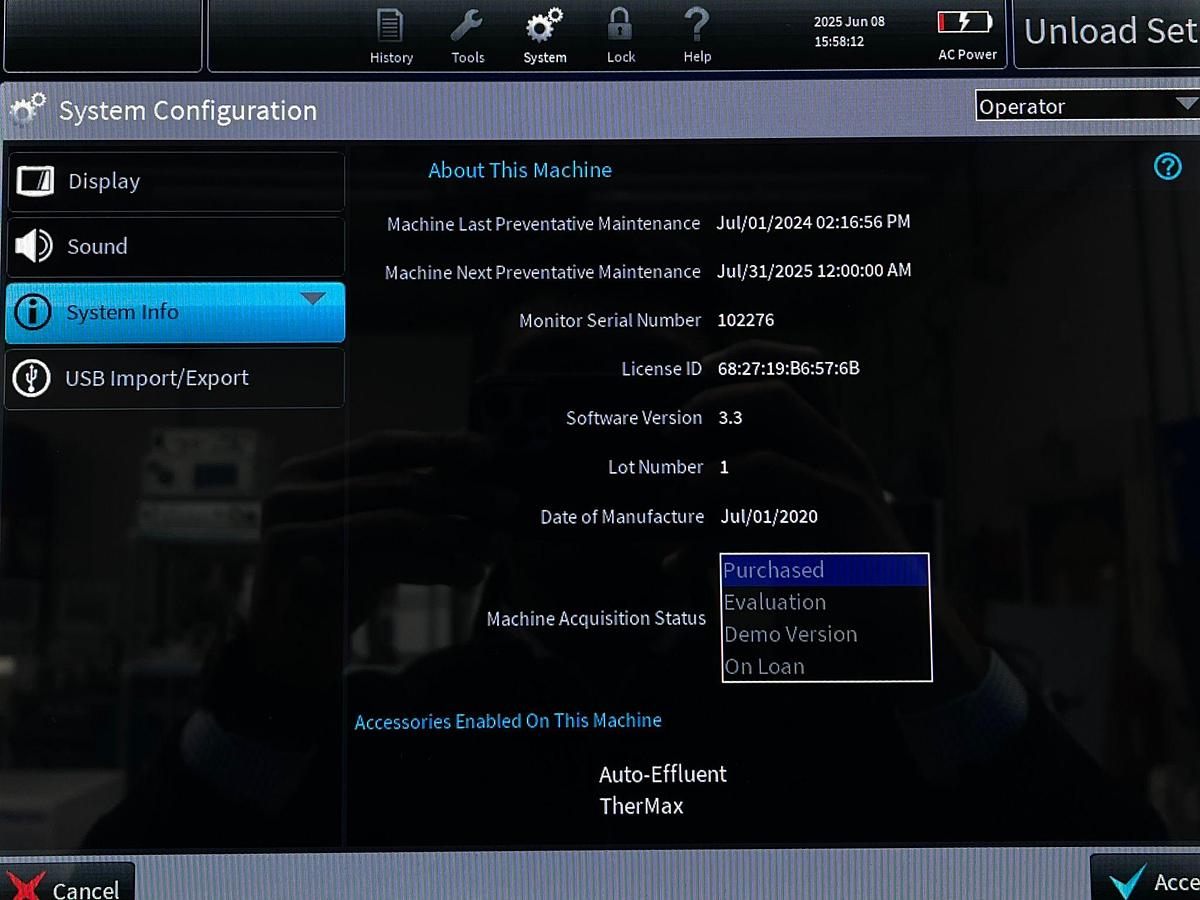This screenshot has height=900, width=1200.
Task: Click the USB symbol icon in sidebar
Action: pos(32,378)
